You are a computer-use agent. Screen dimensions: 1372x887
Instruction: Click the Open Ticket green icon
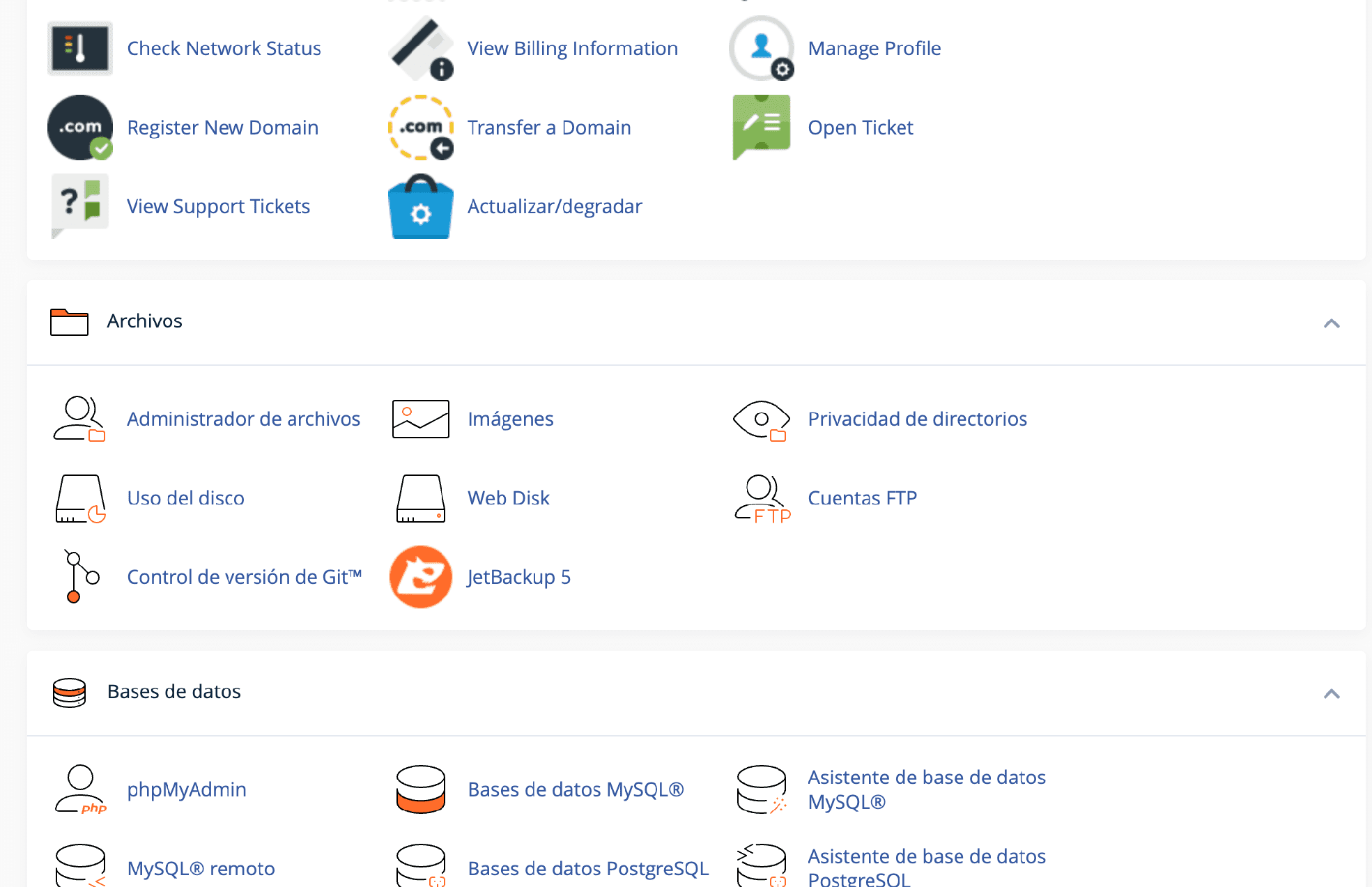(x=762, y=126)
